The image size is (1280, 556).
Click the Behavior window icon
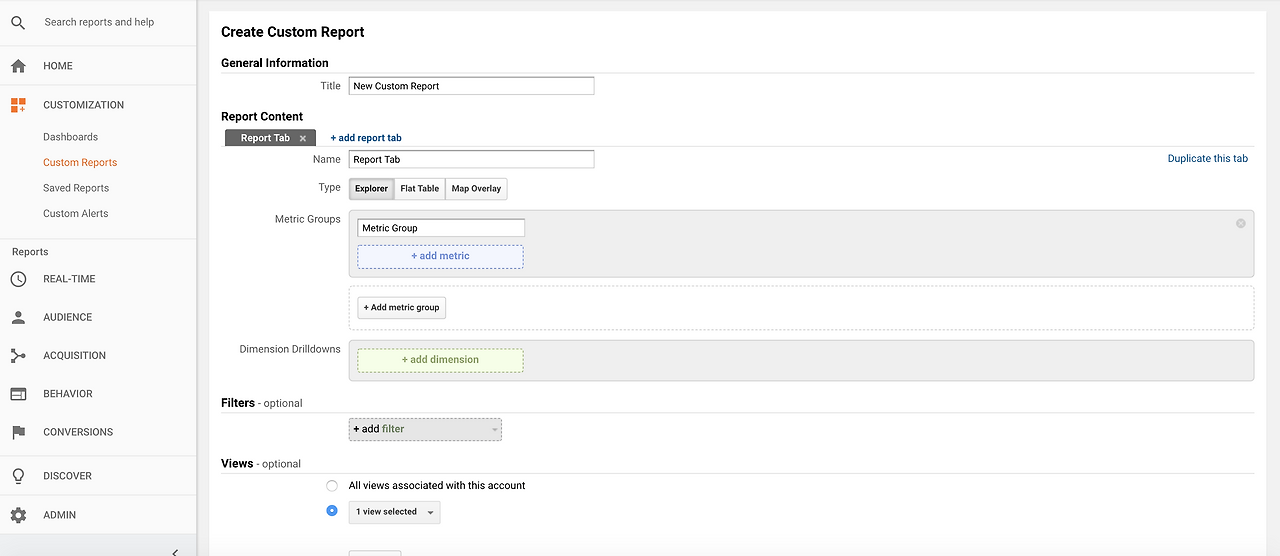18,394
